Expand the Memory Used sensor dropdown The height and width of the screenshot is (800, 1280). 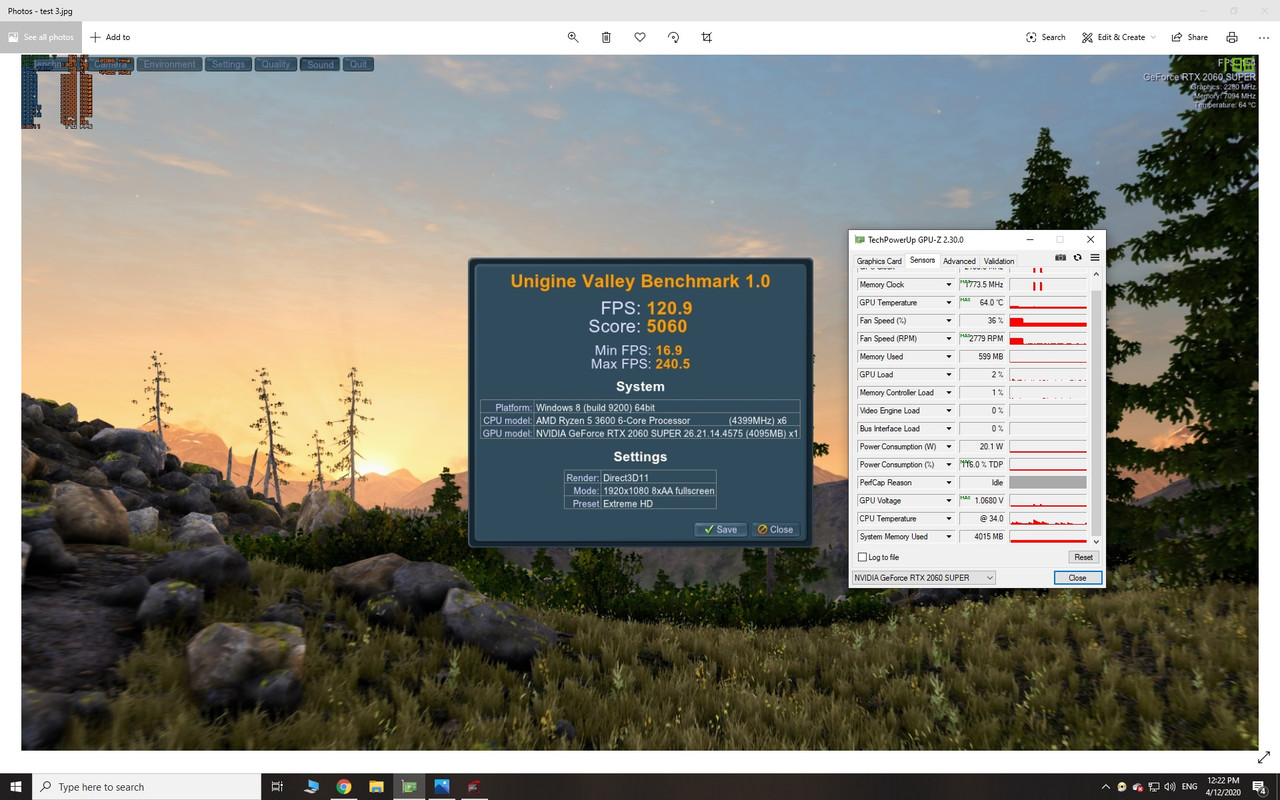[x=949, y=357]
